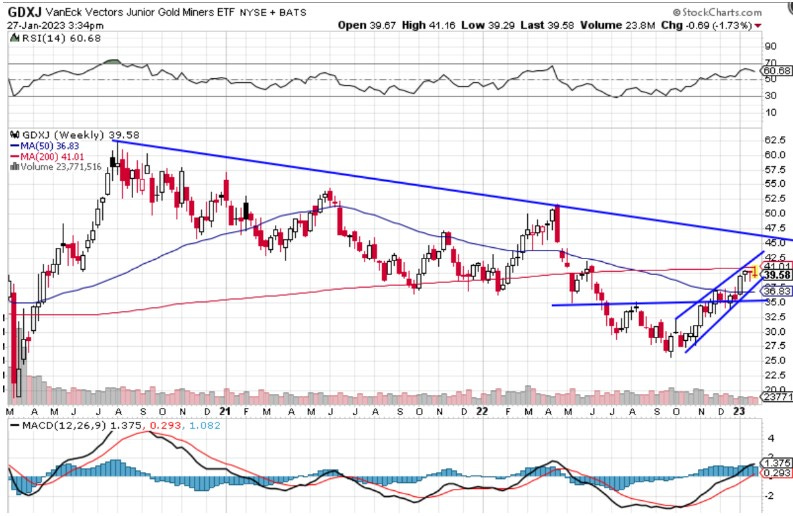Click the 60.0 price axis label

pyautogui.click(x=775, y=154)
